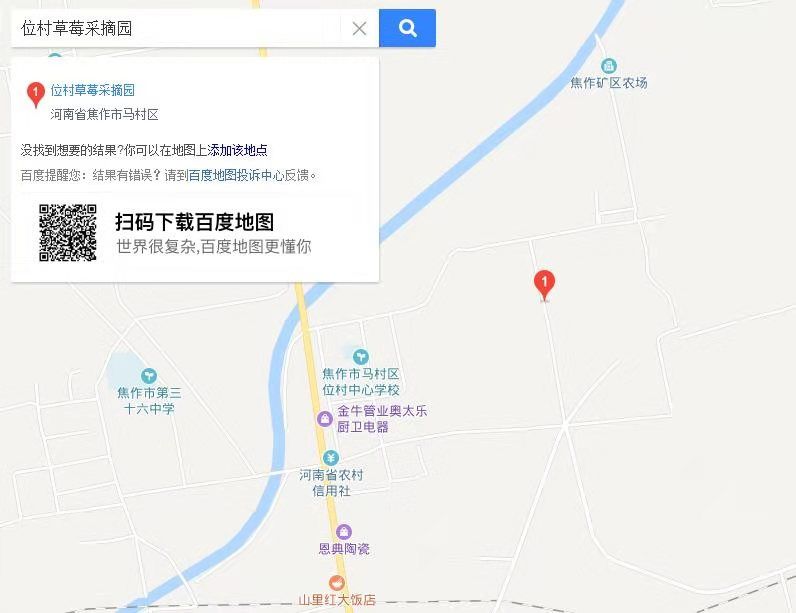Open the 位村草莓采摘园 result link

[x=92, y=90]
